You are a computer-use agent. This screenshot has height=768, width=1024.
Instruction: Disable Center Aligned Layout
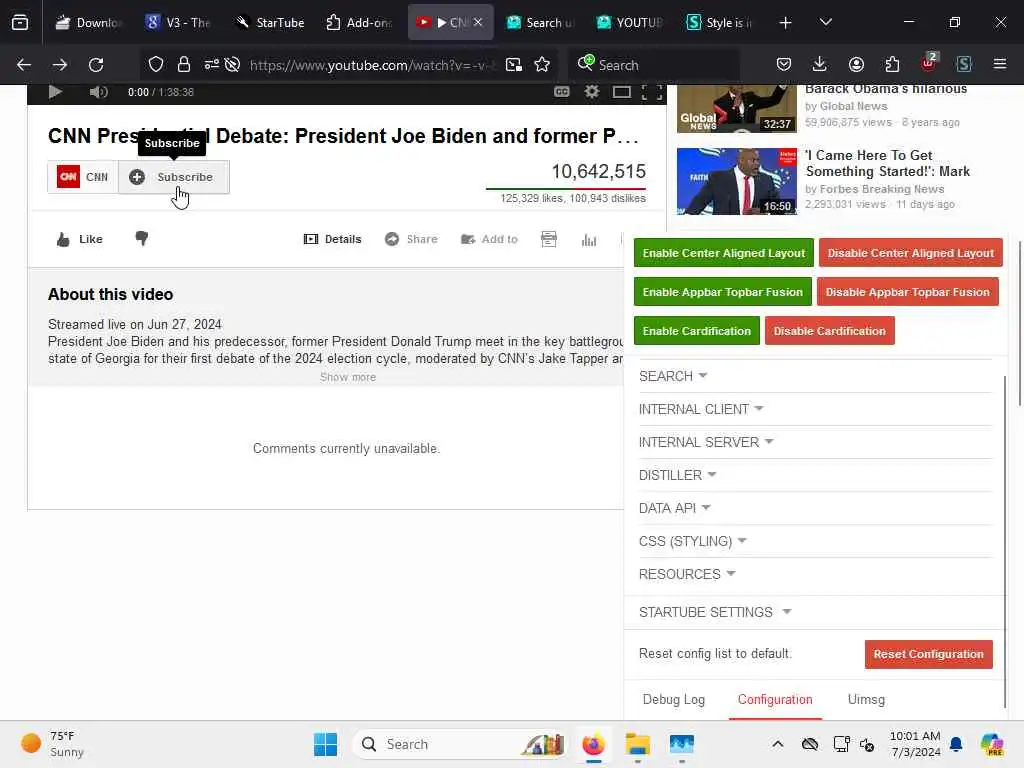[x=910, y=253]
